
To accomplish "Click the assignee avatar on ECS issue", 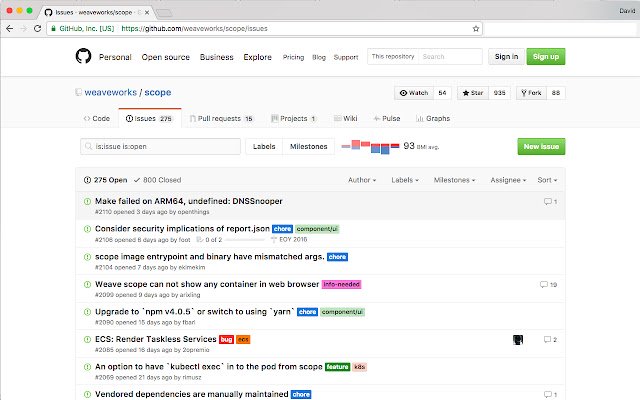I will tap(518, 340).
